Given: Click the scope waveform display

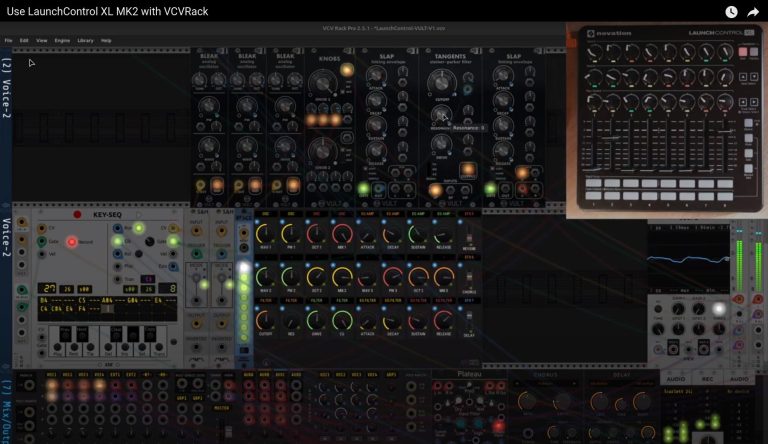Looking at the screenshot, I should [x=688, y=259].
